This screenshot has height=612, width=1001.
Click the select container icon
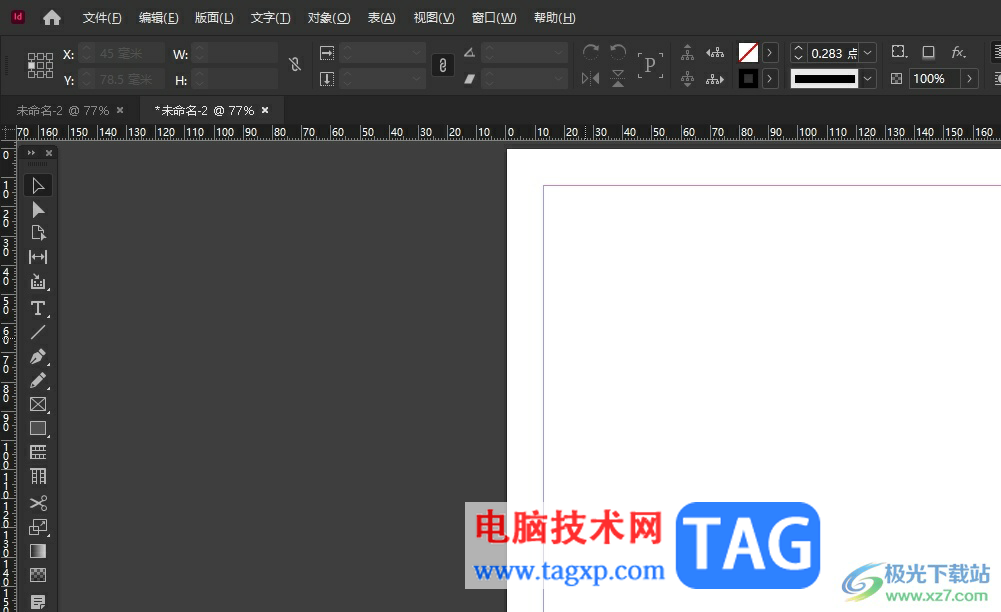click(x=687, y=52)
